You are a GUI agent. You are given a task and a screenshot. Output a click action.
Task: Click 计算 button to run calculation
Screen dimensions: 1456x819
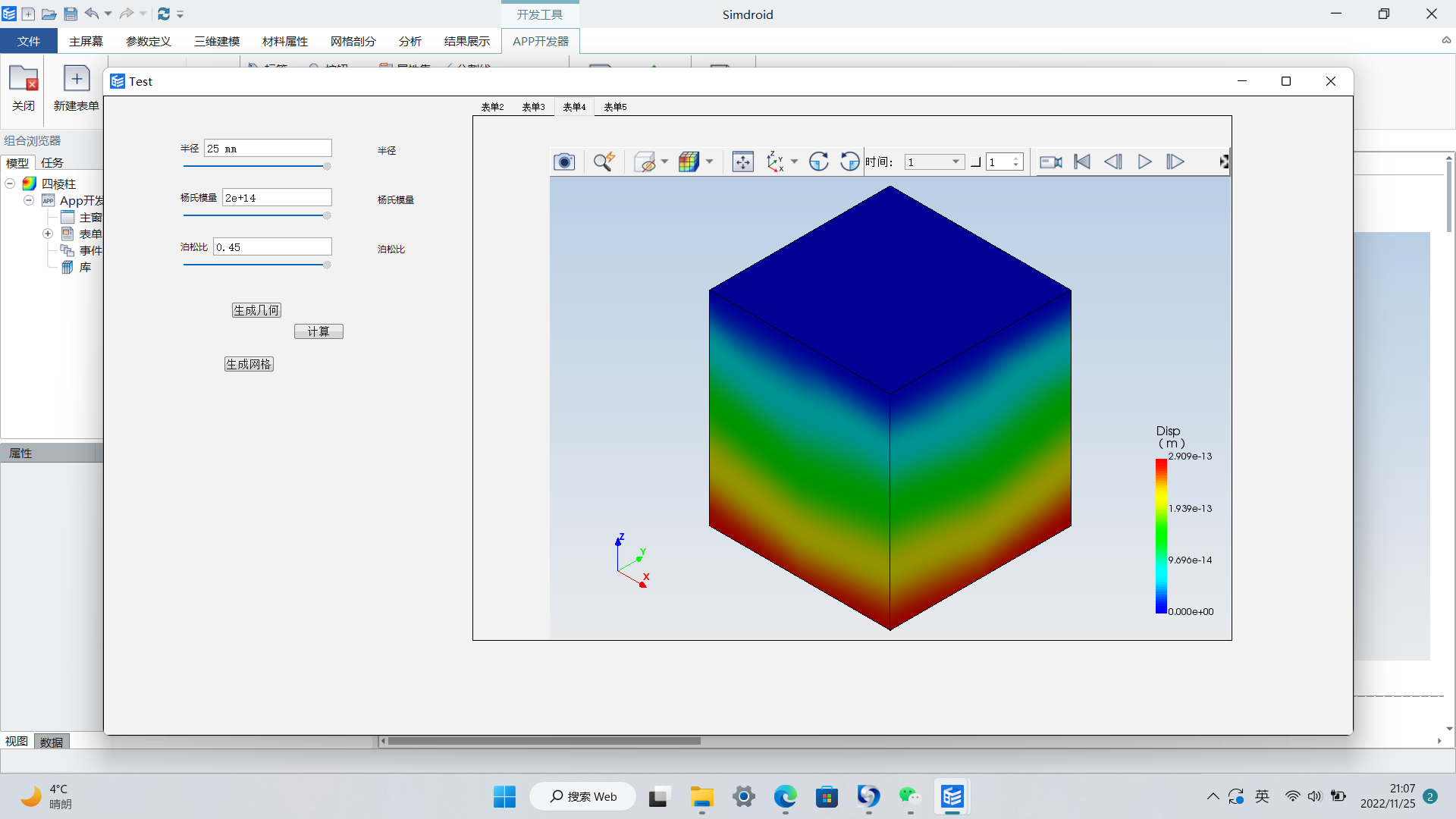[319, 331]
